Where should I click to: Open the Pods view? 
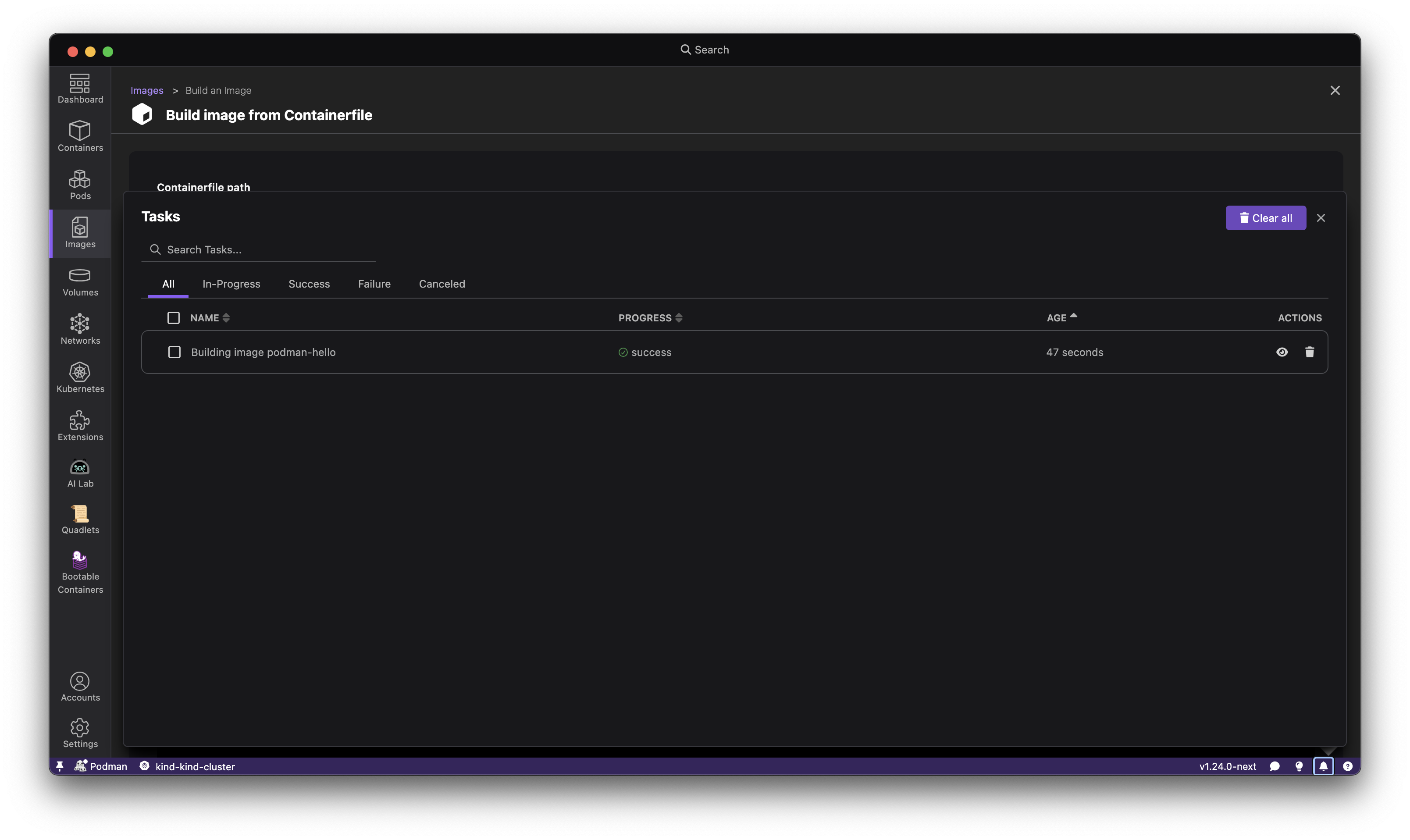click(x=80, y=185)
